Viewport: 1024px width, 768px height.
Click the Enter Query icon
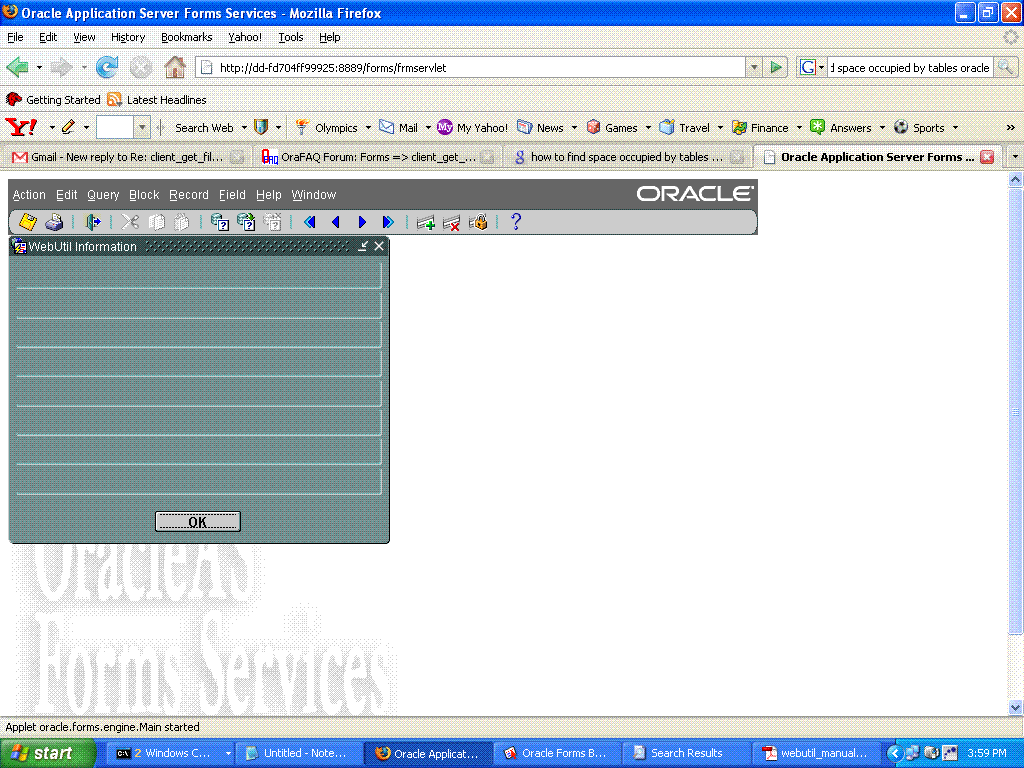click(x=220, y=222)
